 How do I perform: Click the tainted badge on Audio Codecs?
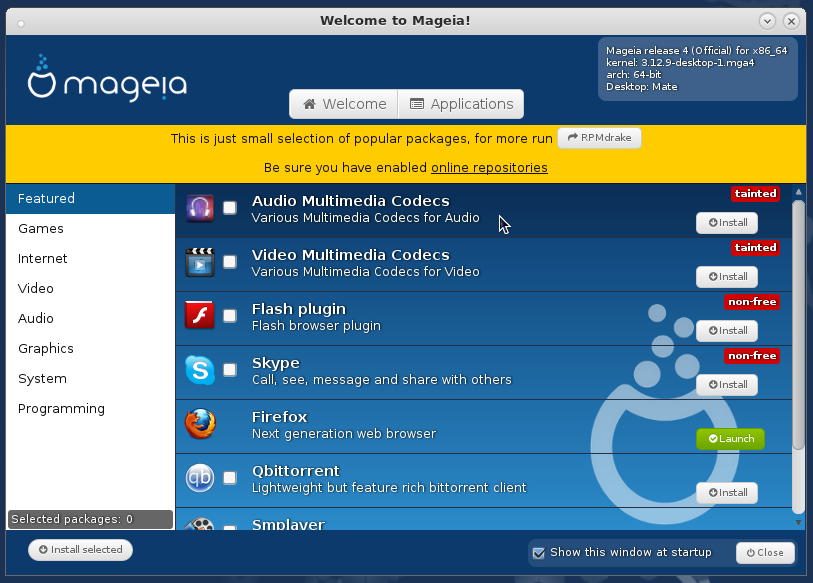coord(755,193)
